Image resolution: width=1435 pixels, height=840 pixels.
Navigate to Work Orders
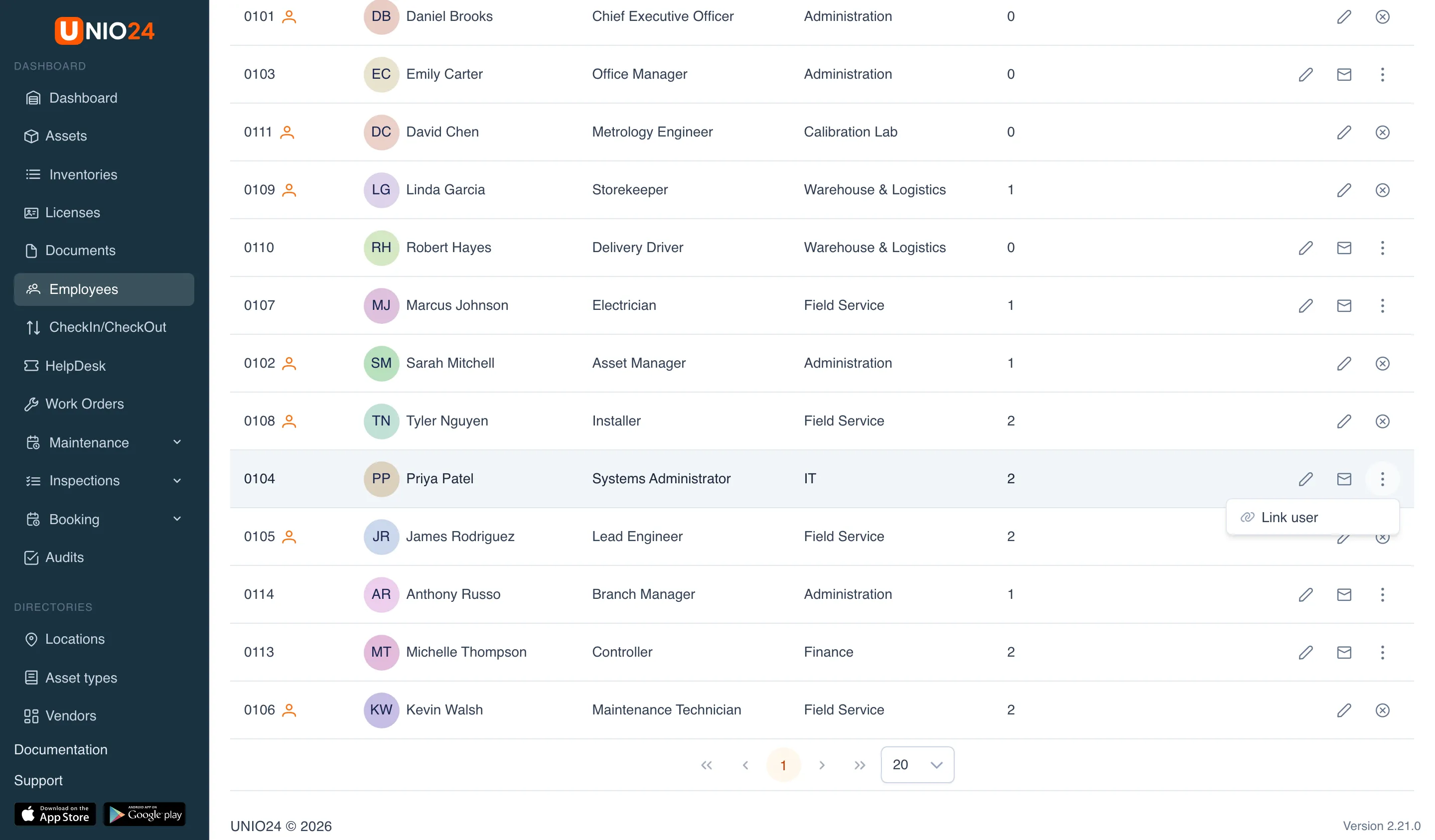click(x=104, y=404)
